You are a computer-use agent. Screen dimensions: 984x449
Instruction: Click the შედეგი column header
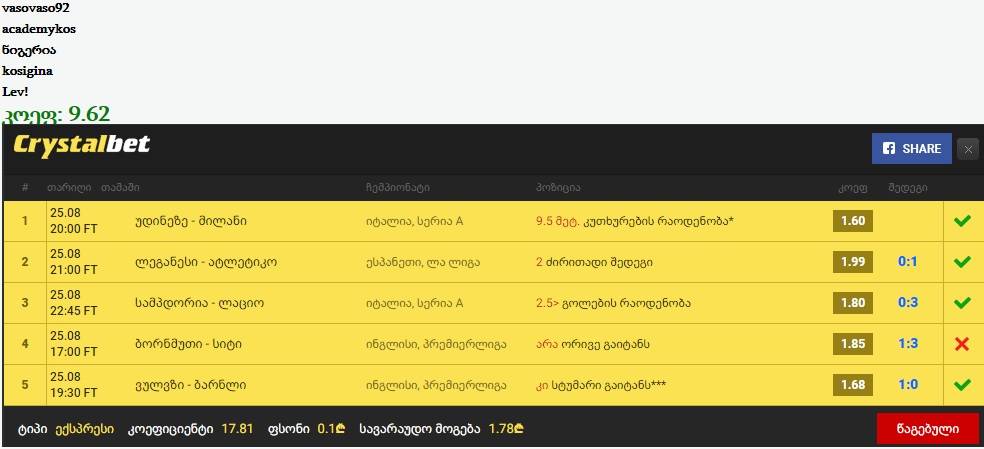907,188
